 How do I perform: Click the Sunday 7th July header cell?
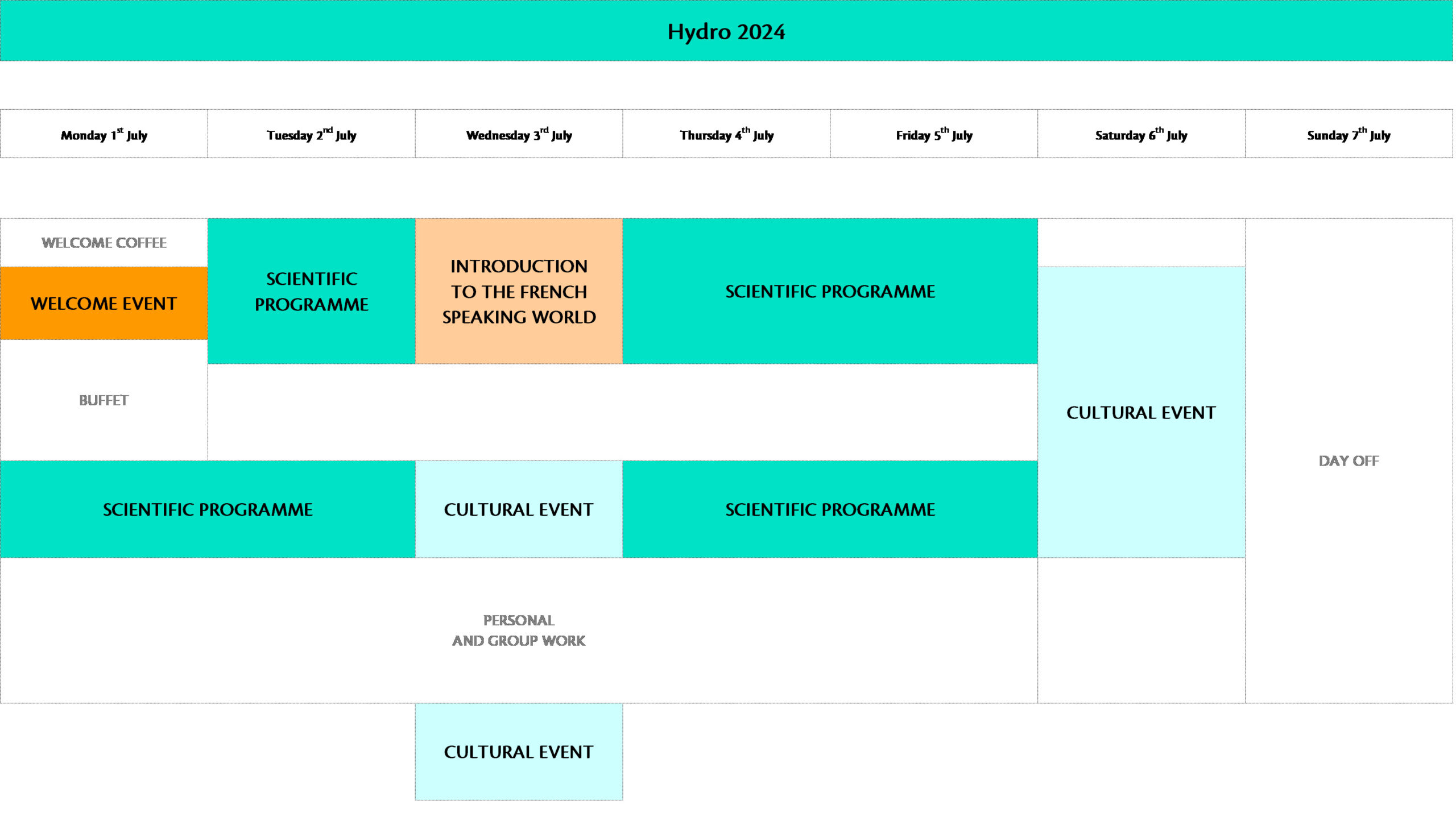click(1349, 135)
